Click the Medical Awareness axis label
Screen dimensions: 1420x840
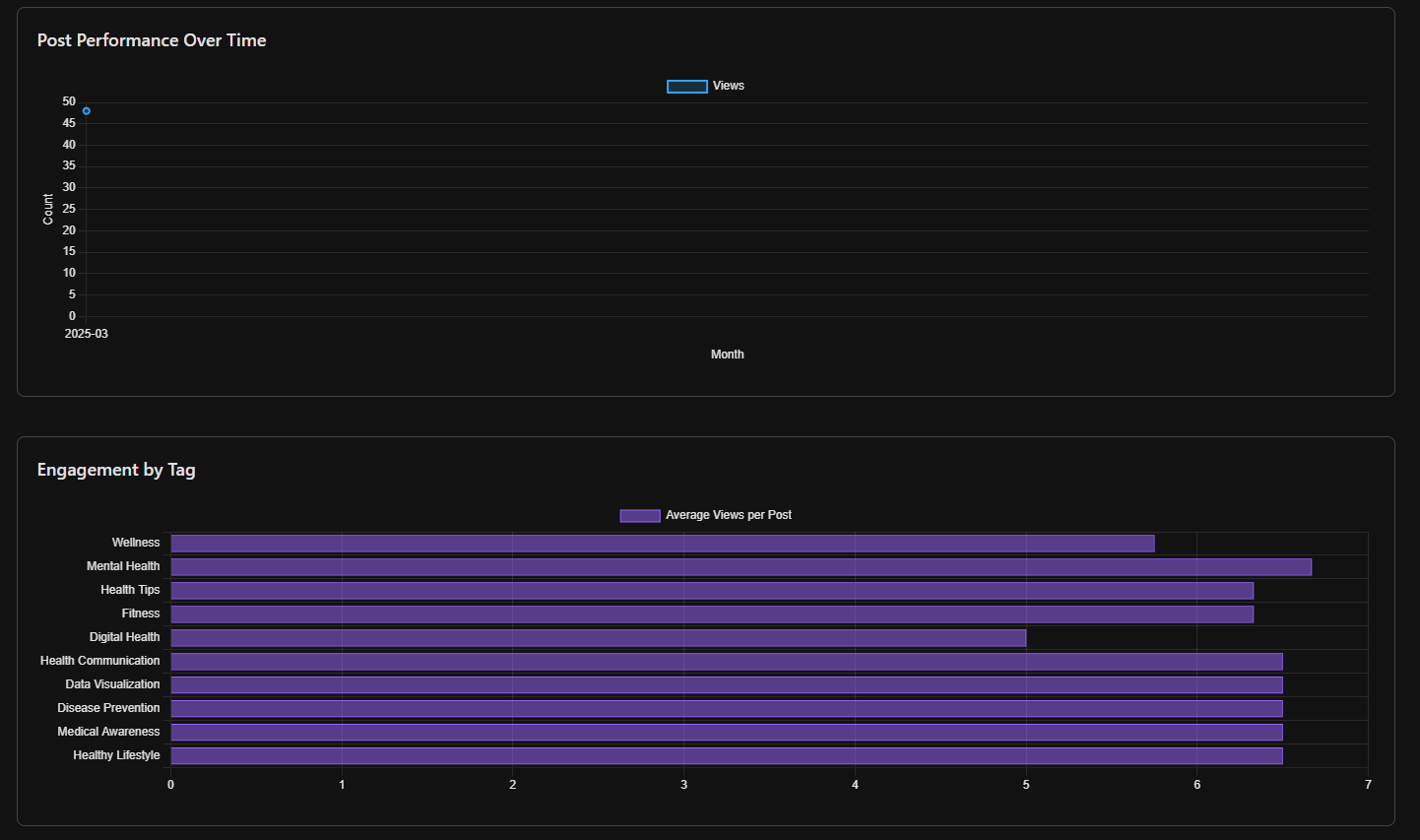(x=108, y=732)
